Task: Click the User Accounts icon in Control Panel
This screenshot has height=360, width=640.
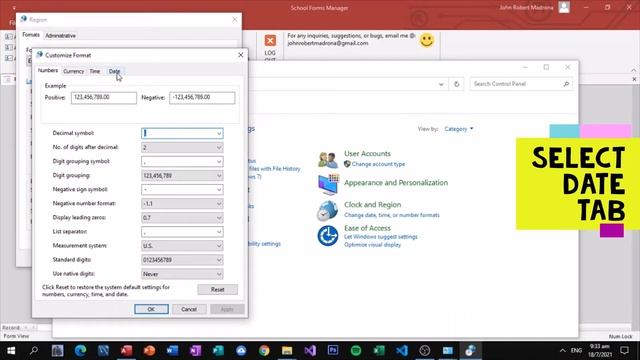Action: (x=328, y=160)
